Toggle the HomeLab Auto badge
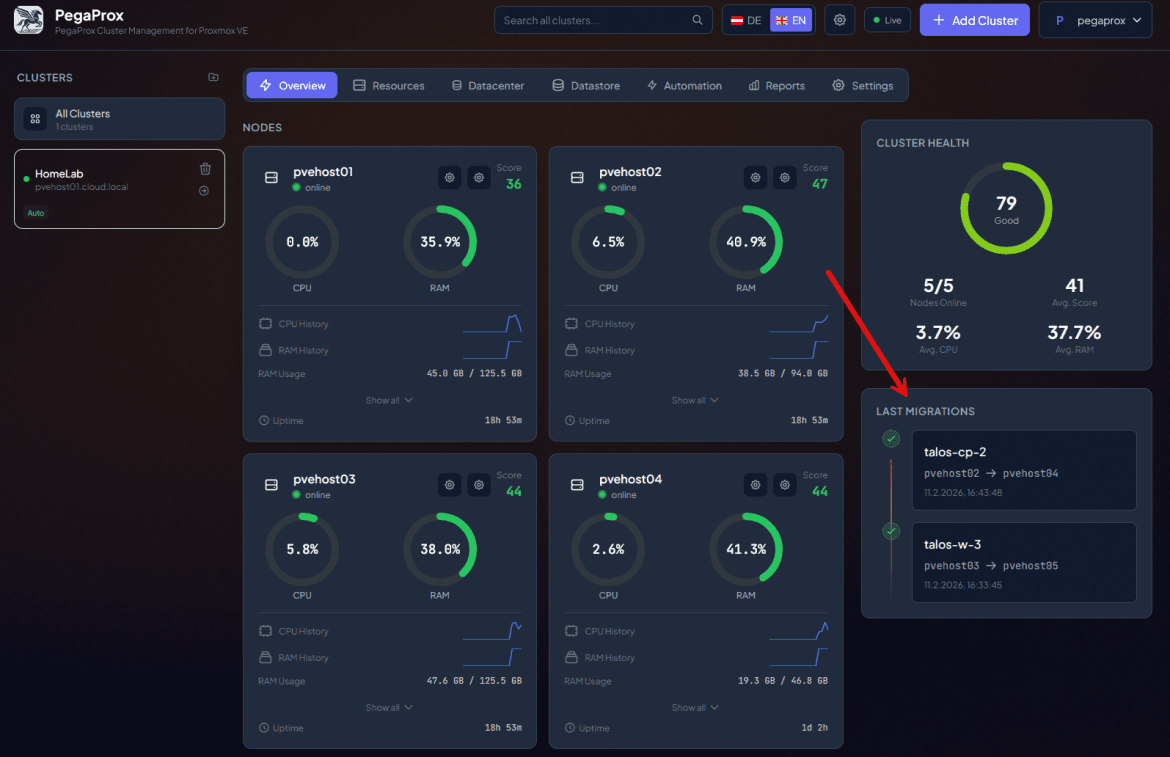 pyautogui.click(x=36, y=213)
